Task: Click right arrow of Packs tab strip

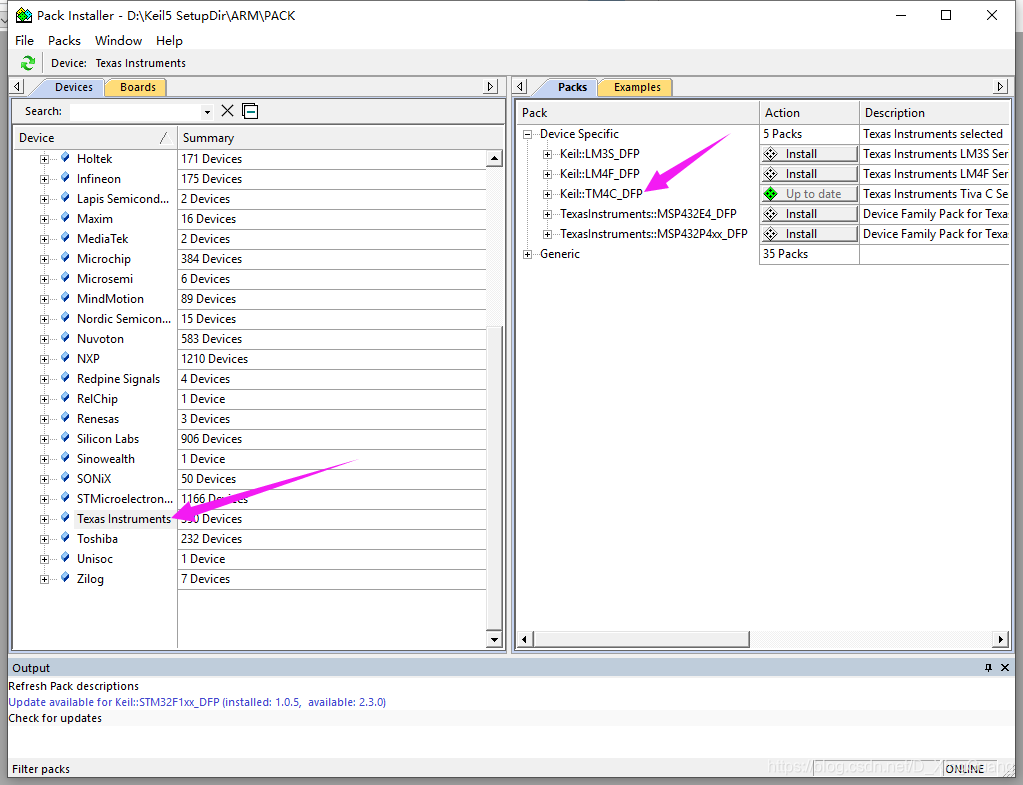Action: click(x=1000, y=86)
